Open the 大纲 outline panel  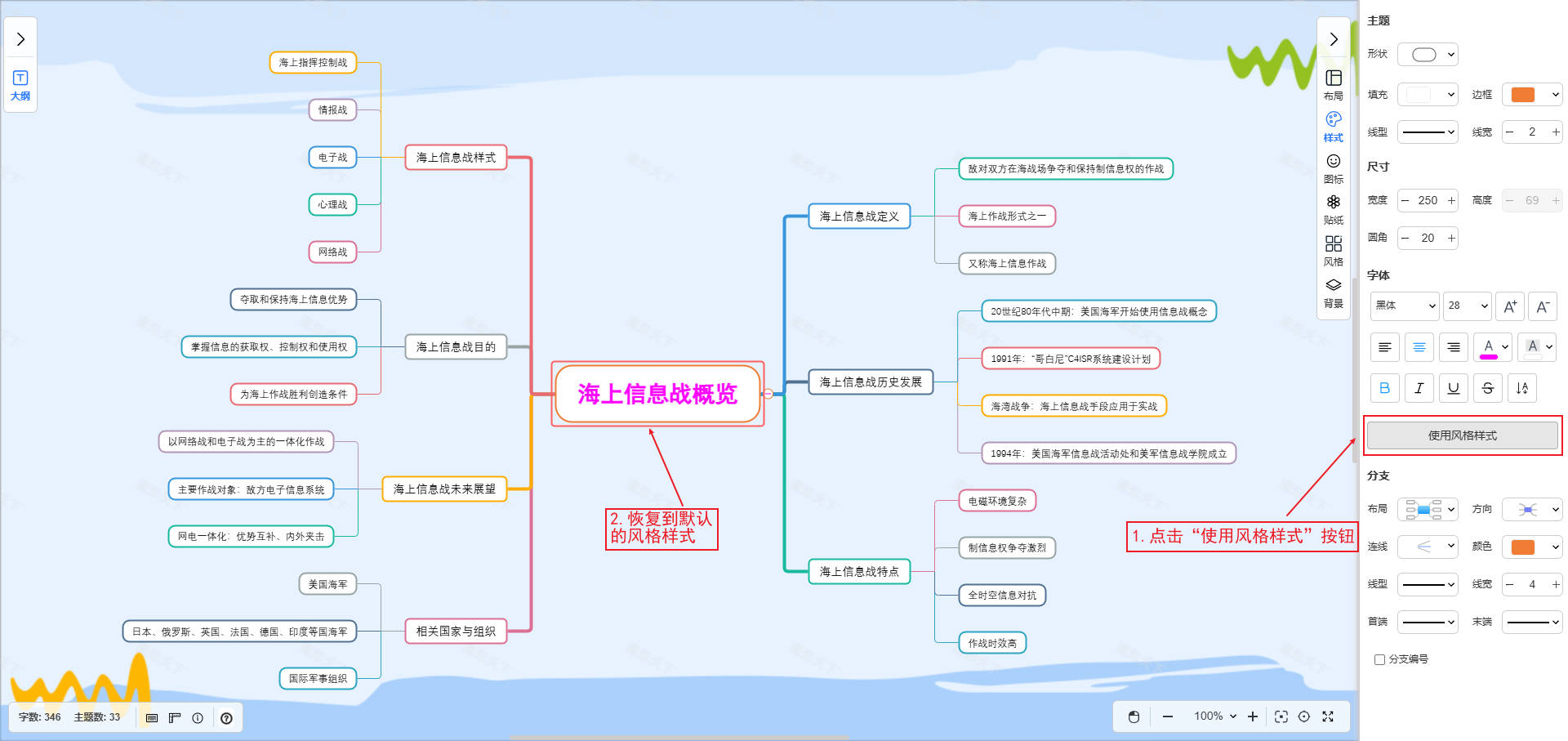tap(20, 85)
